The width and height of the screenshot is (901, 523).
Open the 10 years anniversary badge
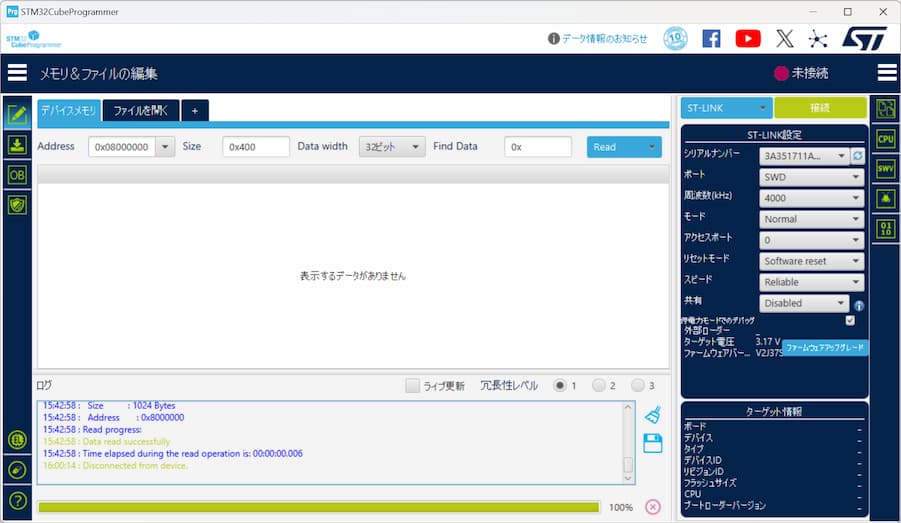[675, 39]
